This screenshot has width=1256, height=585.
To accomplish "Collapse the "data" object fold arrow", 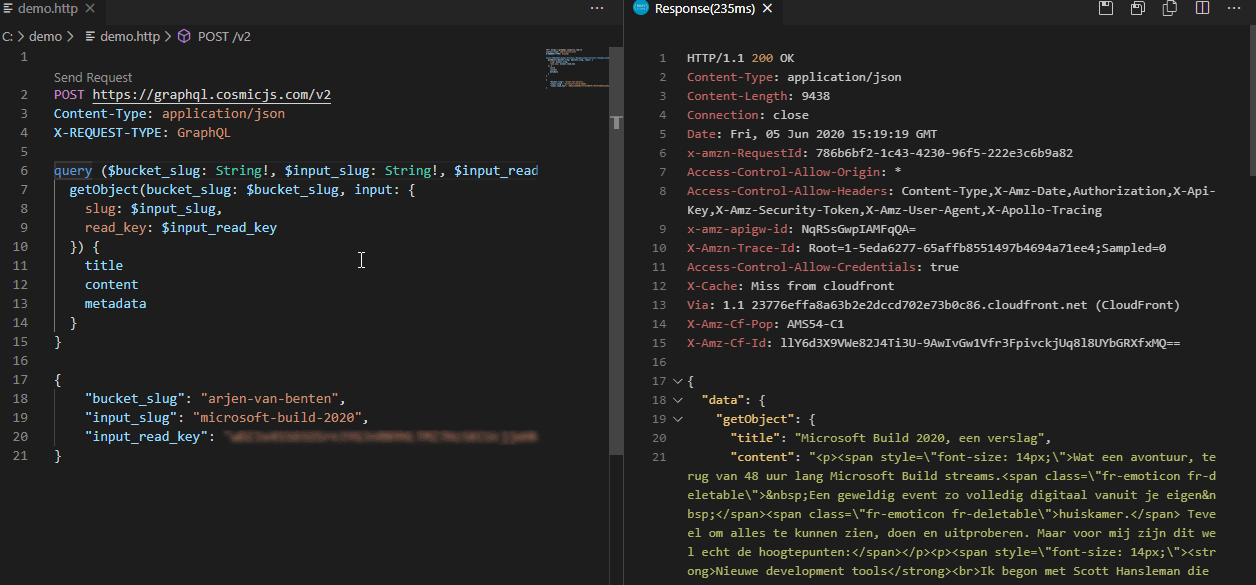I will (x=678, y=400).
